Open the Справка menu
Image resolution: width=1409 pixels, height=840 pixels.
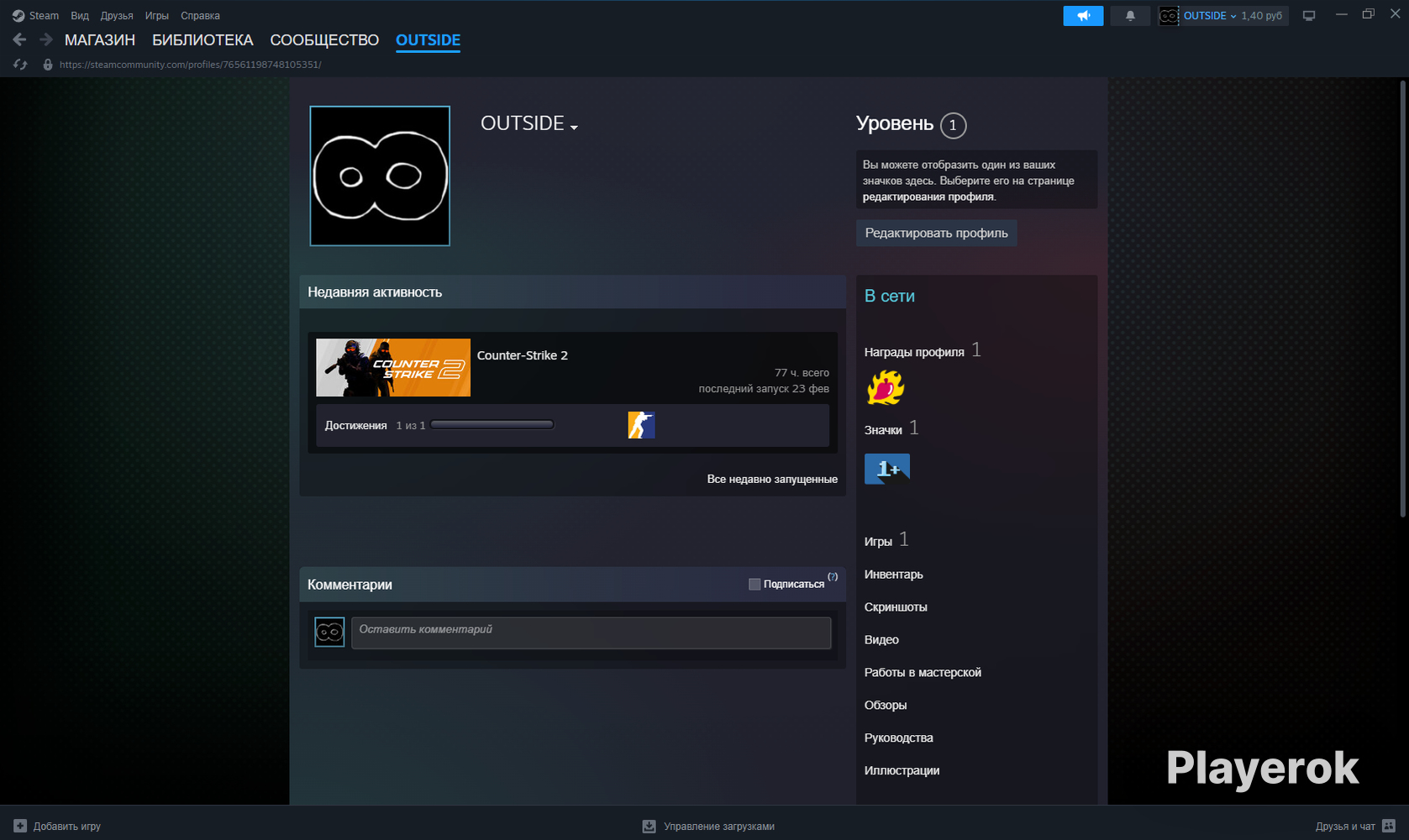[x=200, y=16]
